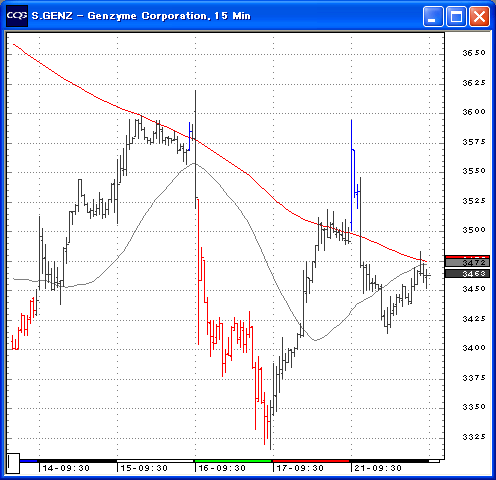Click the CQG logo icon in title bar

point(17,16)
